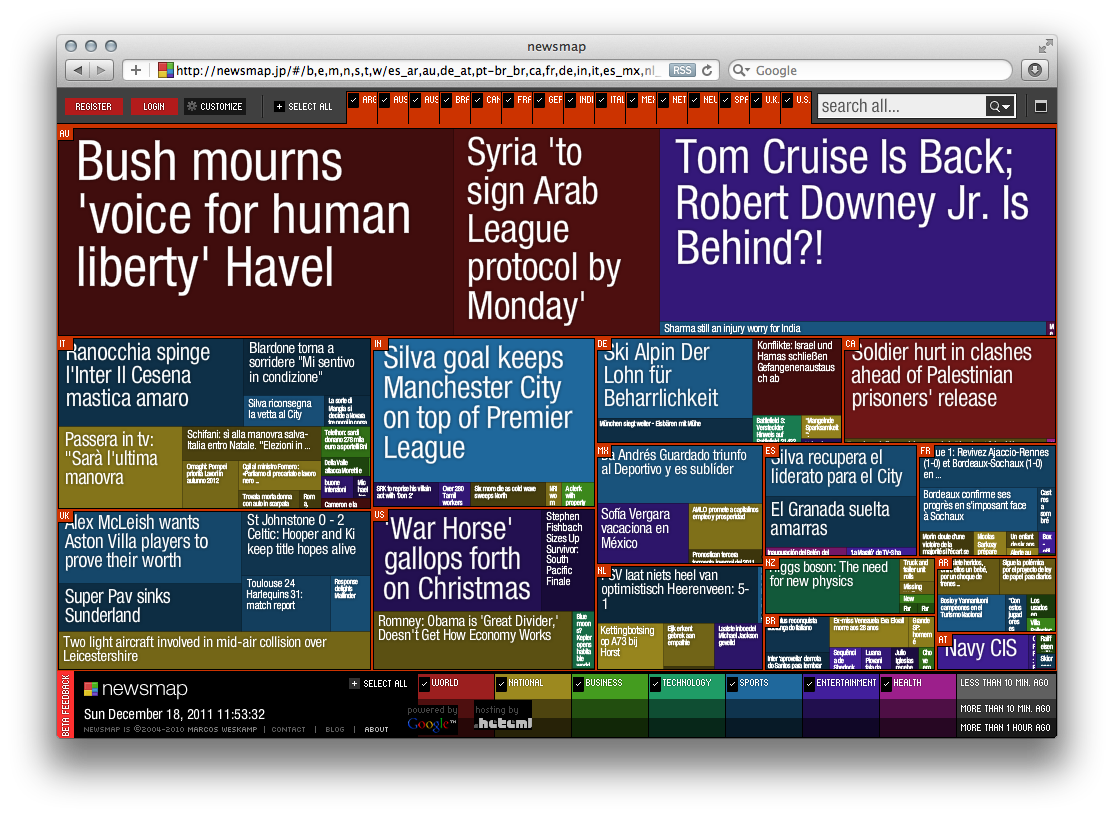Expand the search all dropdown arrow
Viewport: 1114px width, 817px height.
pos(1001,106)
